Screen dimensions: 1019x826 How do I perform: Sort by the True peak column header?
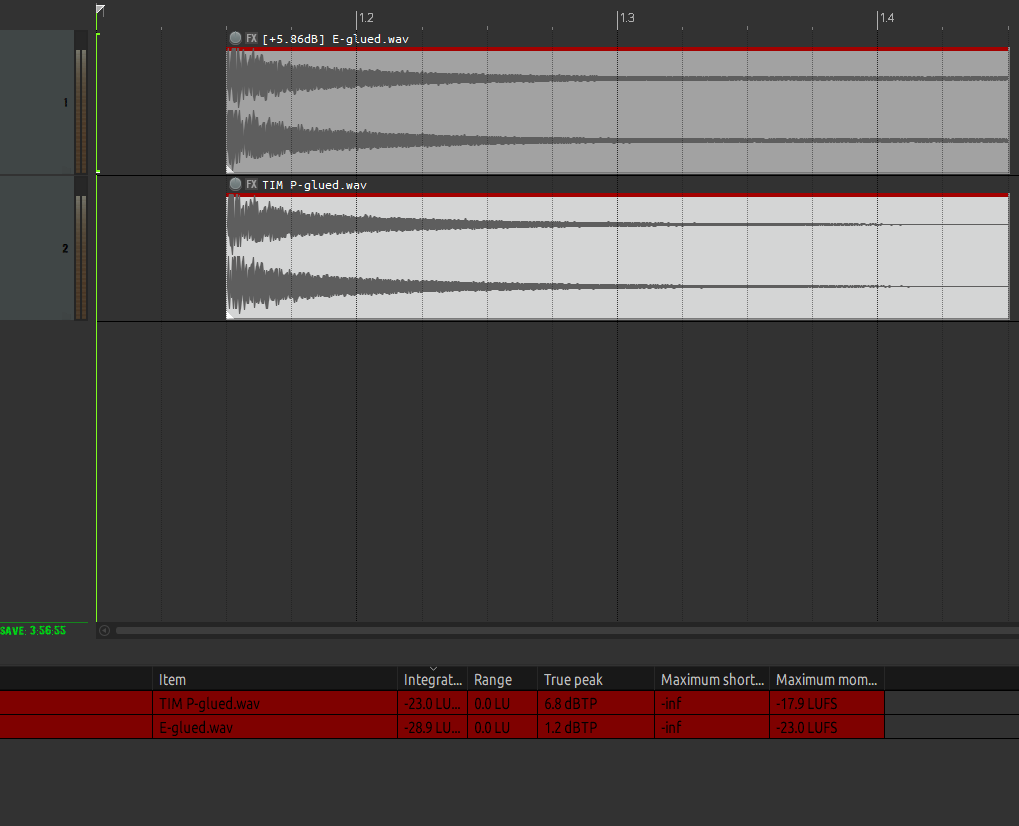(x=596, y=680)
